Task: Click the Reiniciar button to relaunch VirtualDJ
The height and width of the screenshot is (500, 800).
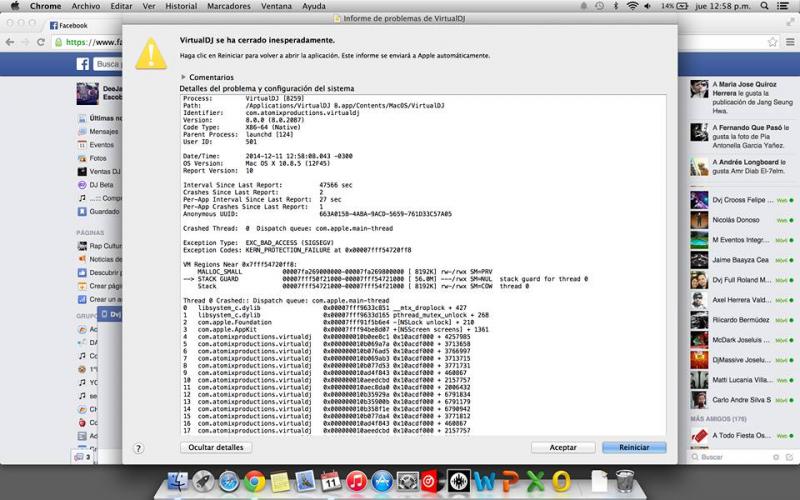Action: tap(634, 447)
